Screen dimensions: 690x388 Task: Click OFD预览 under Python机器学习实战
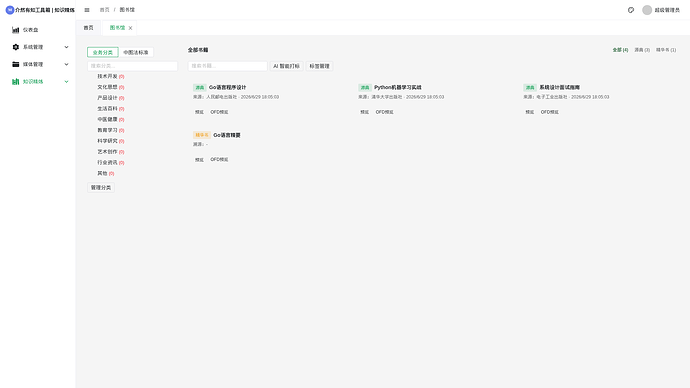click(x=384, y=112)
